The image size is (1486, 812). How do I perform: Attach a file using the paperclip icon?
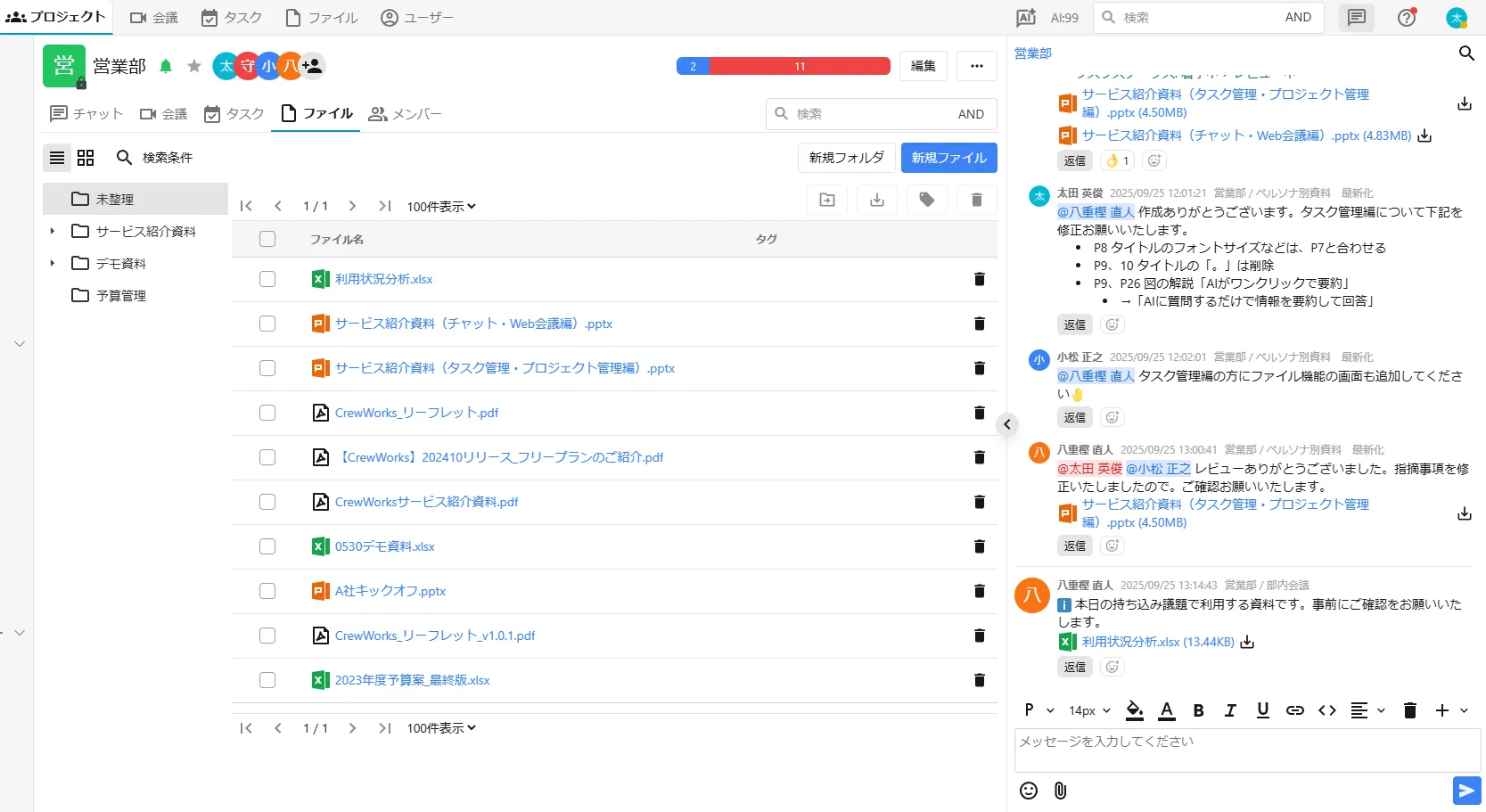(x=1060, y=791)
